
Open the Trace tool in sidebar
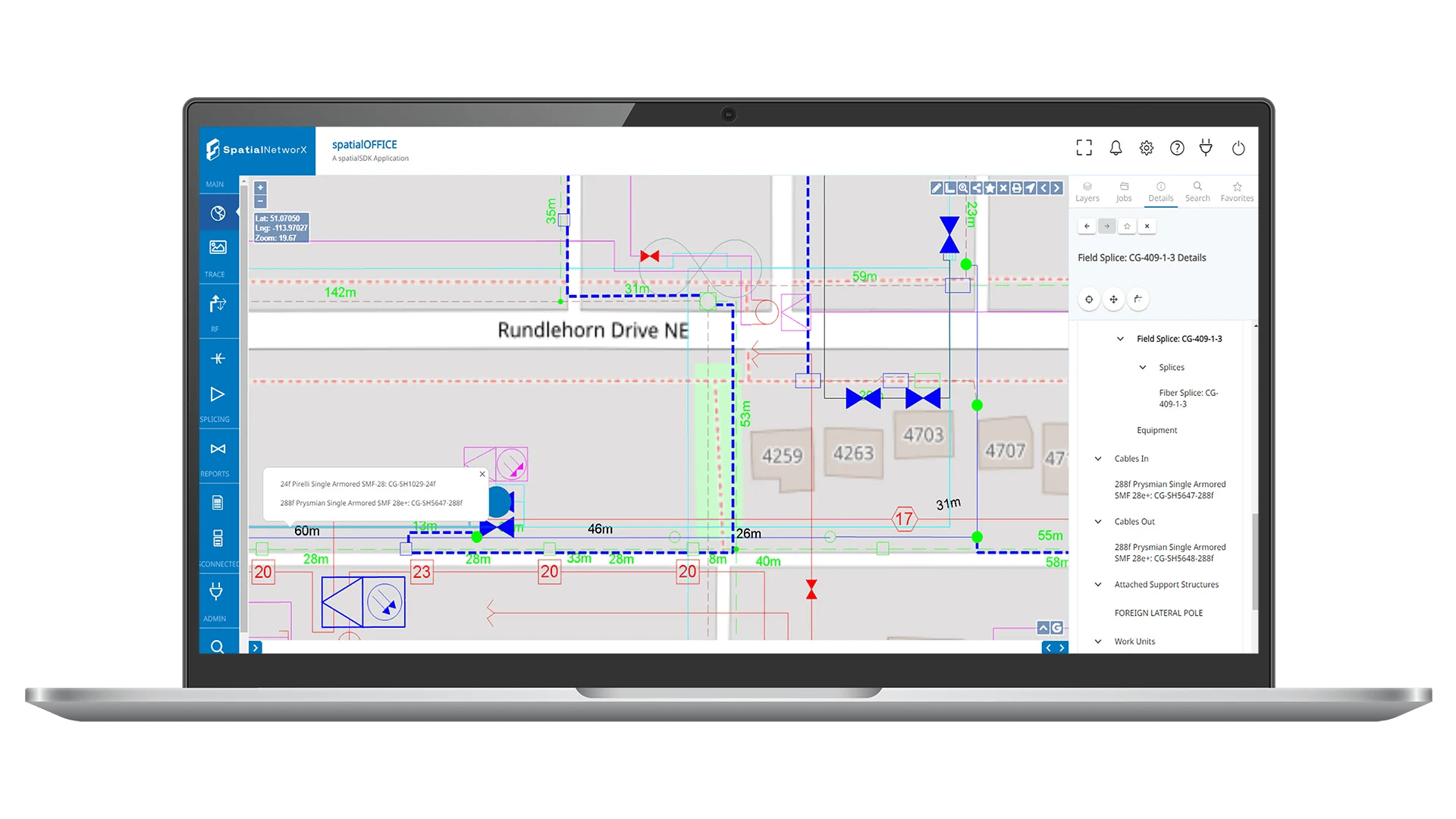click(218, 304)
